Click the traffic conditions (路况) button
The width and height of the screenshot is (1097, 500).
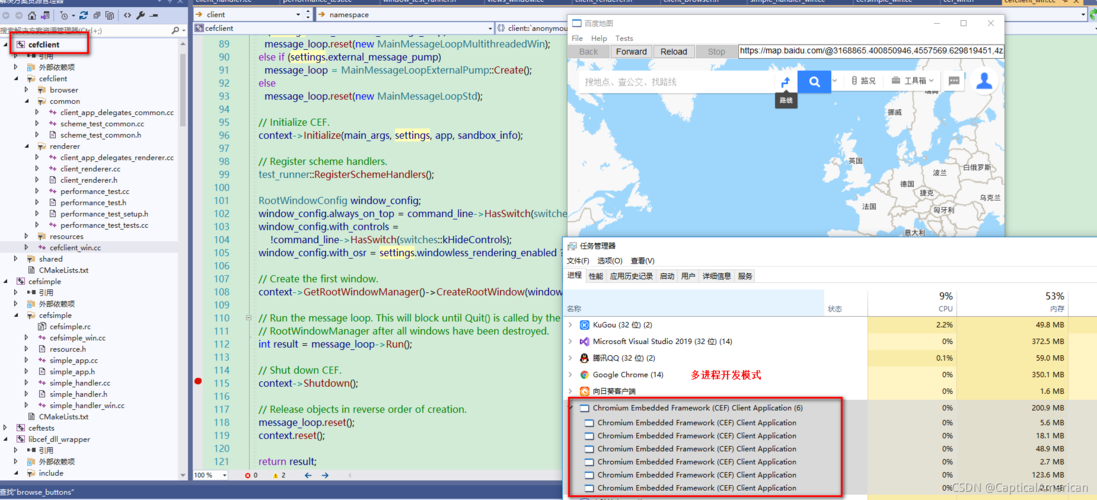(x=863, y=81)
